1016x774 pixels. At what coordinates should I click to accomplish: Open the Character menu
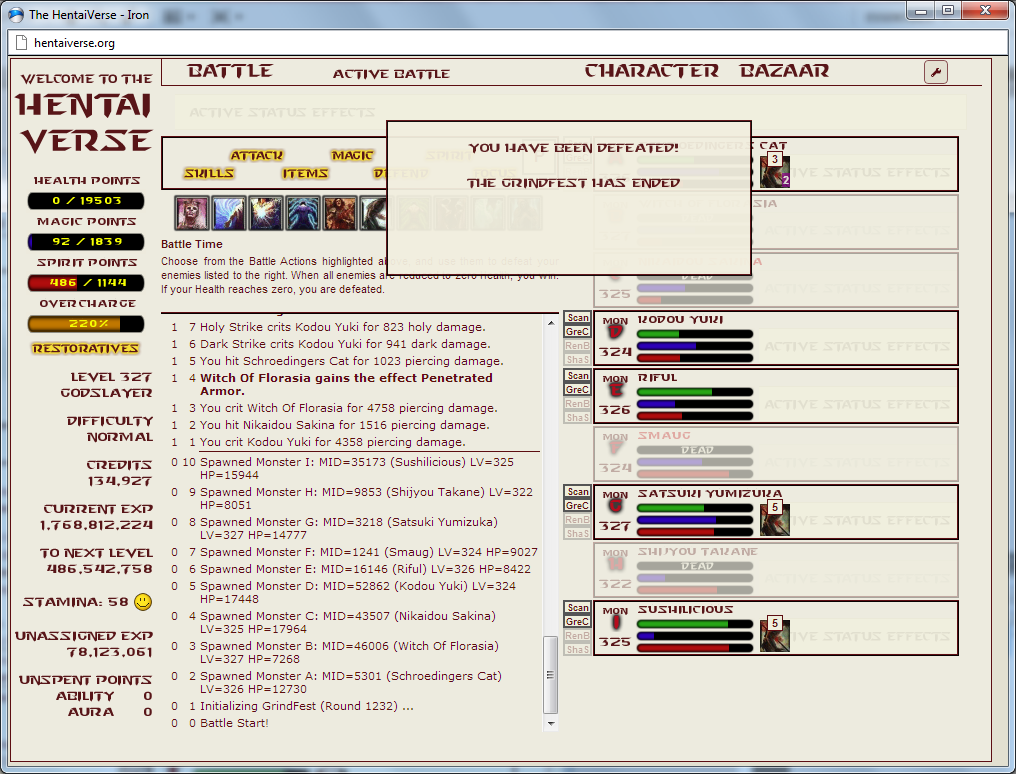tap(652, 71)
